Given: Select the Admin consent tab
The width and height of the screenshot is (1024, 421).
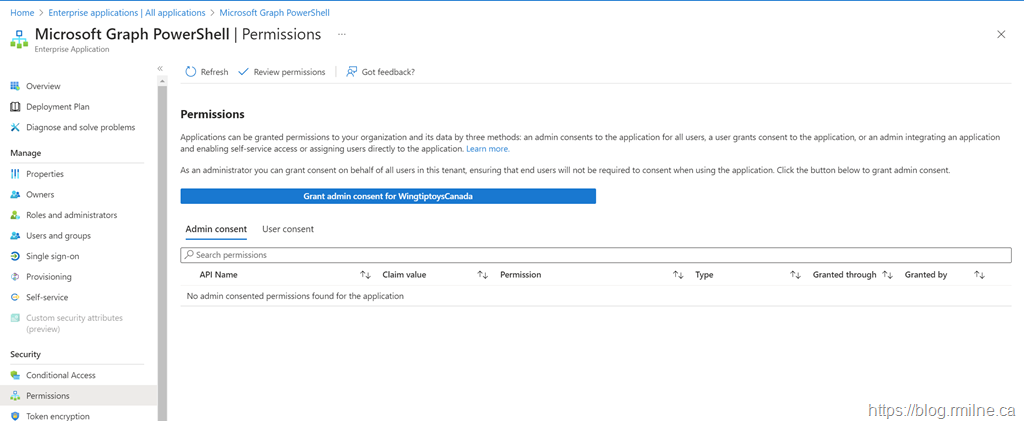Looking at the screenshot, I should coord(216,229).
